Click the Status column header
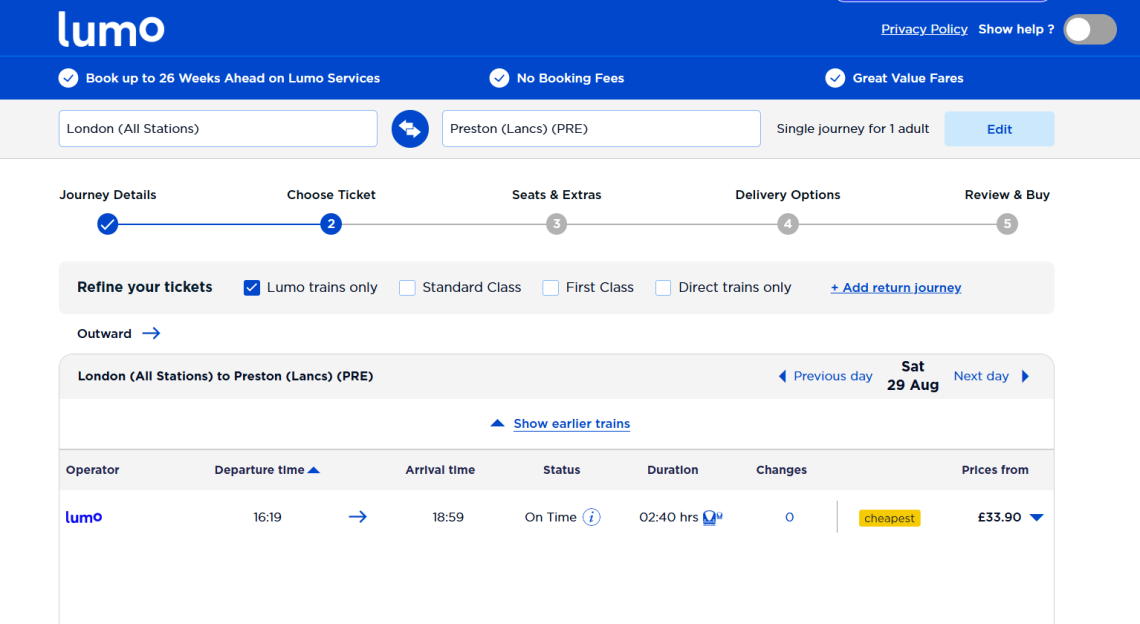Screen dimensions: 1140x624 point(561,470)
